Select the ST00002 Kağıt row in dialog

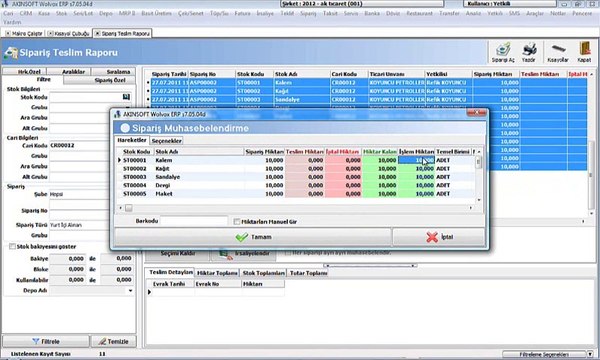tap(295, 169)
